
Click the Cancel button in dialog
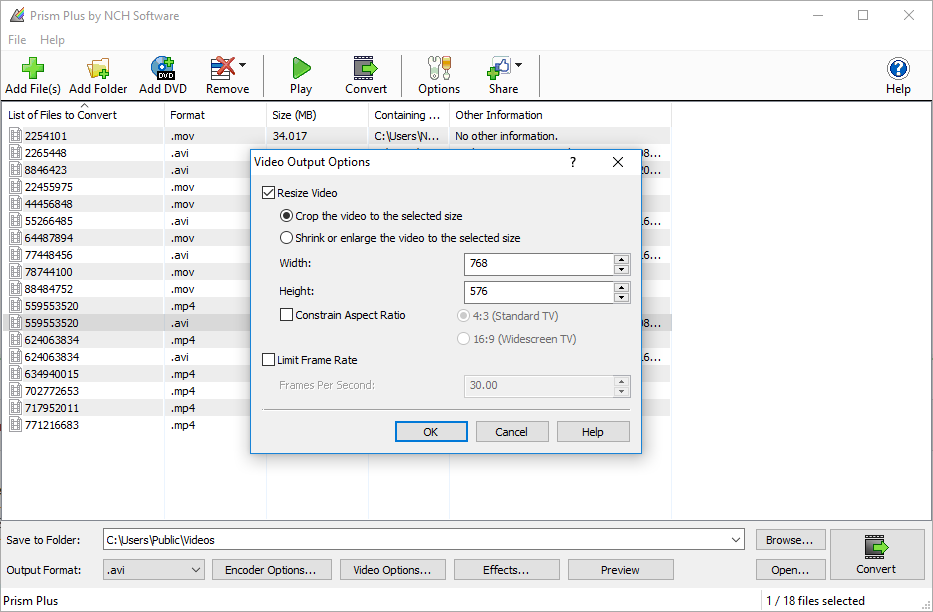[512, 432]
